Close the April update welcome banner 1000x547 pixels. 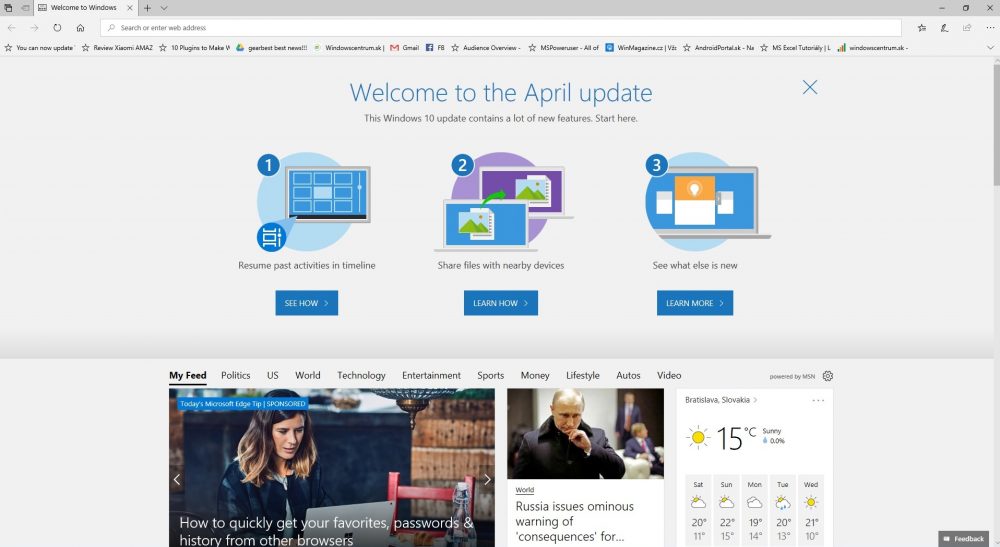point(810,87)
